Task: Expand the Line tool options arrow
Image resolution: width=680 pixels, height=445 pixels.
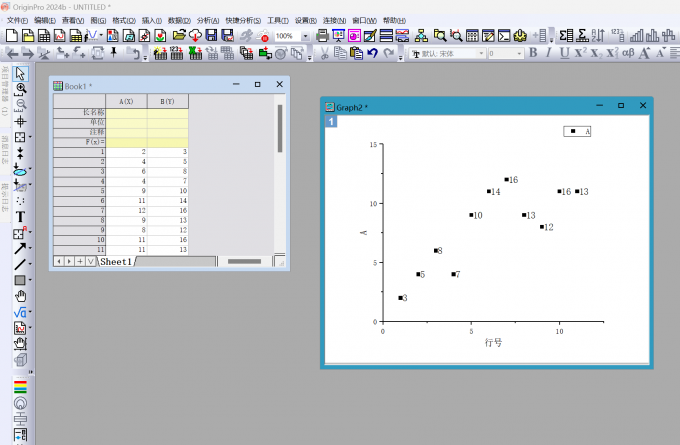Action: [x=30, y=264]
